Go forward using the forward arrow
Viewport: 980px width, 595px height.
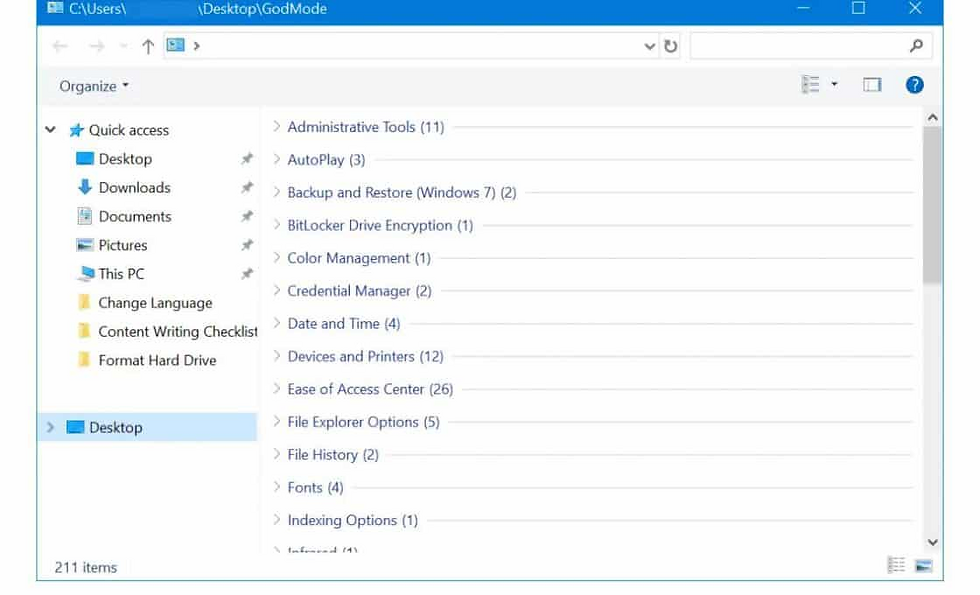[x=96, y=46]
